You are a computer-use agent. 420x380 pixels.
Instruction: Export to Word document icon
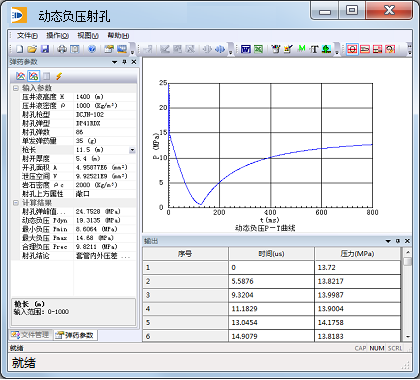point(246,49)
